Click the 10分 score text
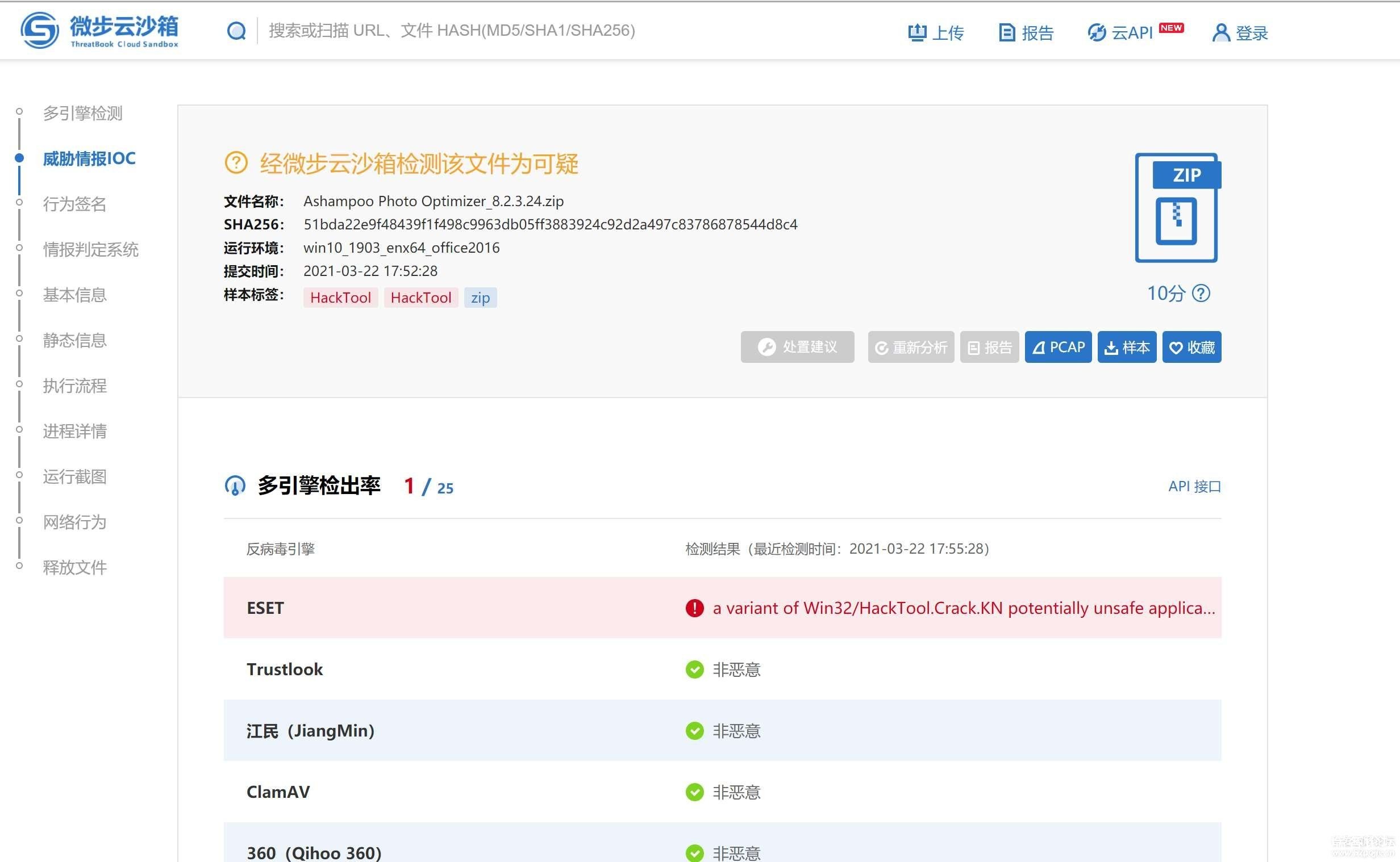 coord(1166,293)
